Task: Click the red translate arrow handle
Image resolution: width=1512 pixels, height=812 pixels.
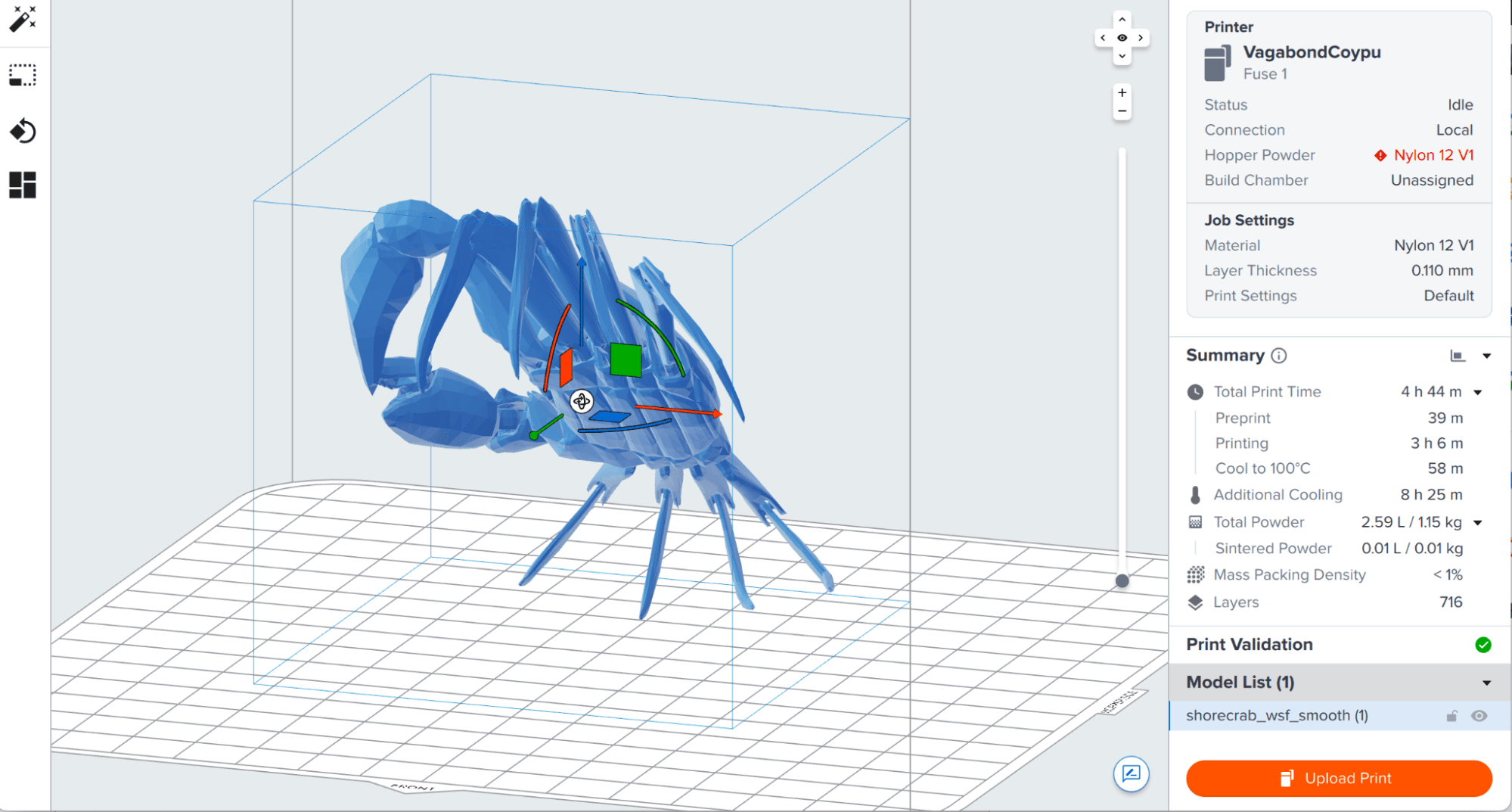Action: 678,410
